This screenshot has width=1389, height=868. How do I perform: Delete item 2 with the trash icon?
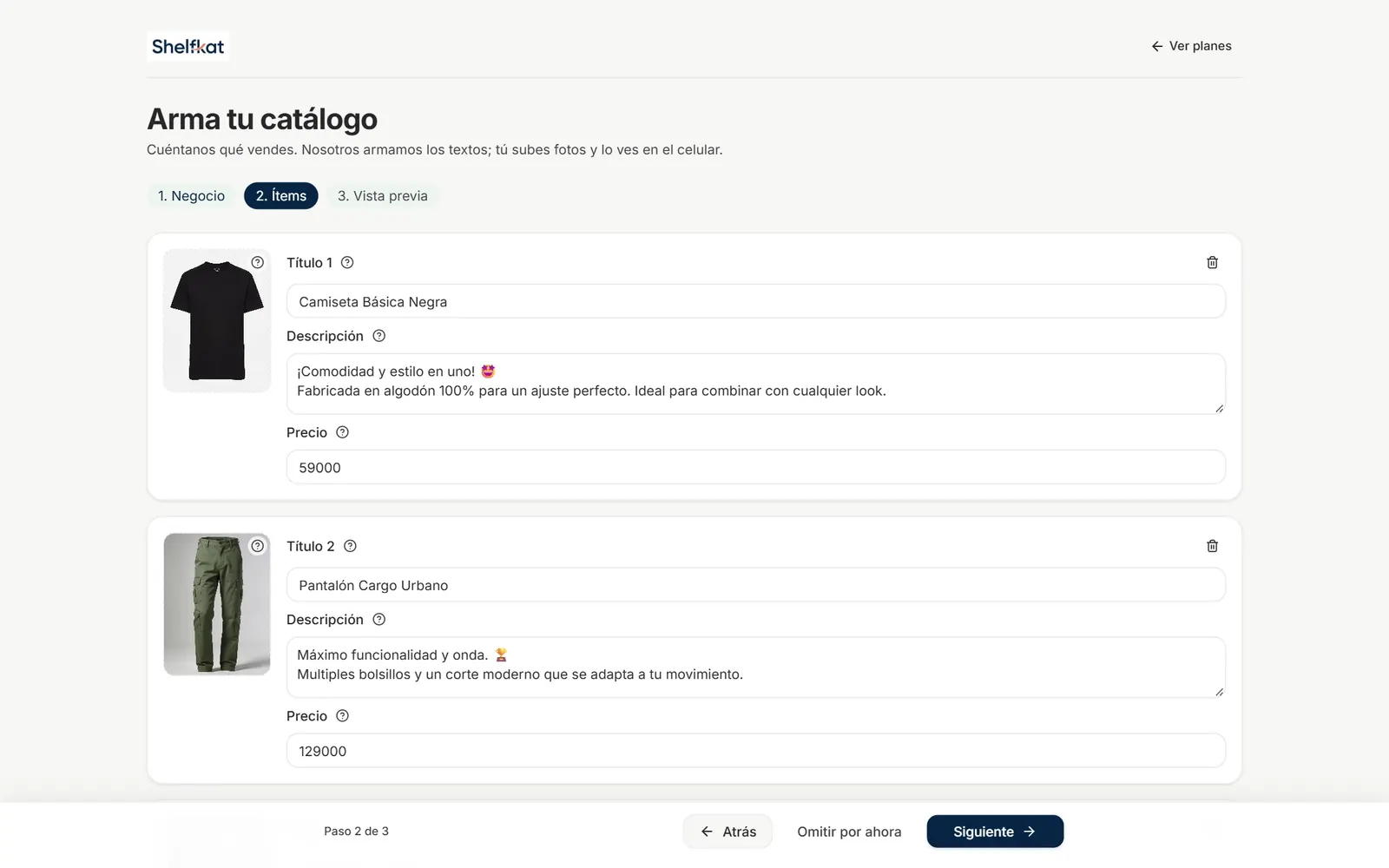click(1213, 546)
